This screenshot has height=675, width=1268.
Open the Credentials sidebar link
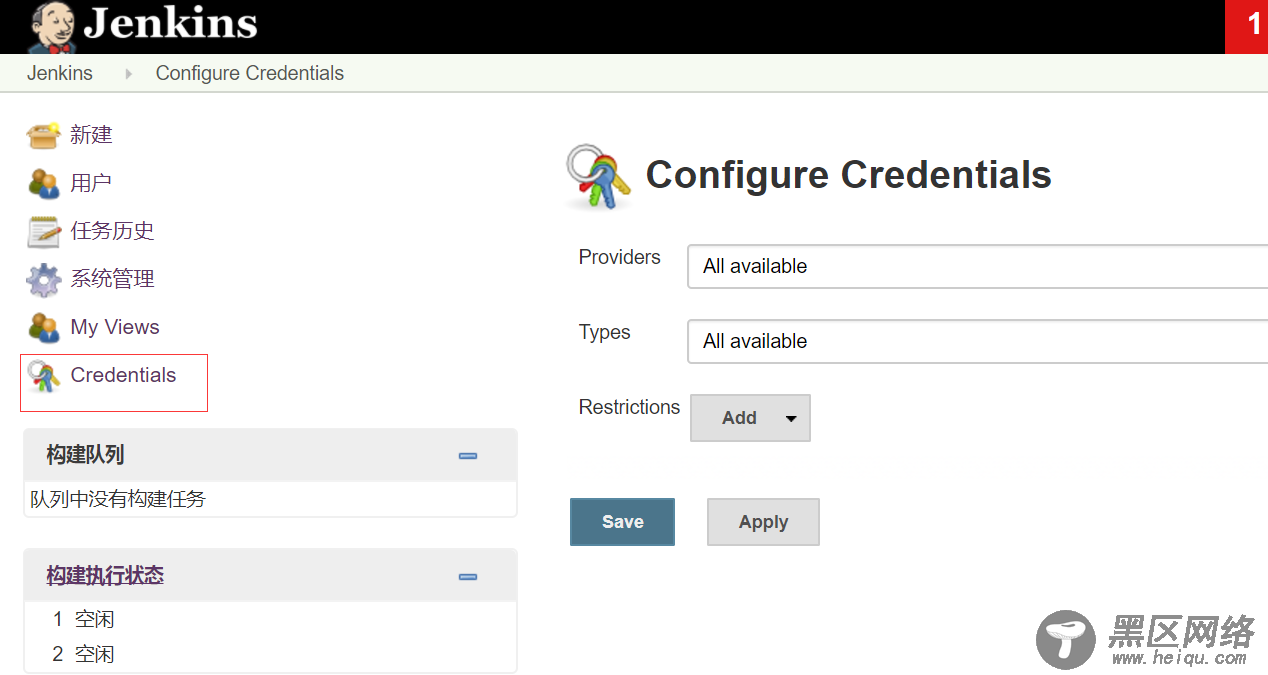(123, 375)
